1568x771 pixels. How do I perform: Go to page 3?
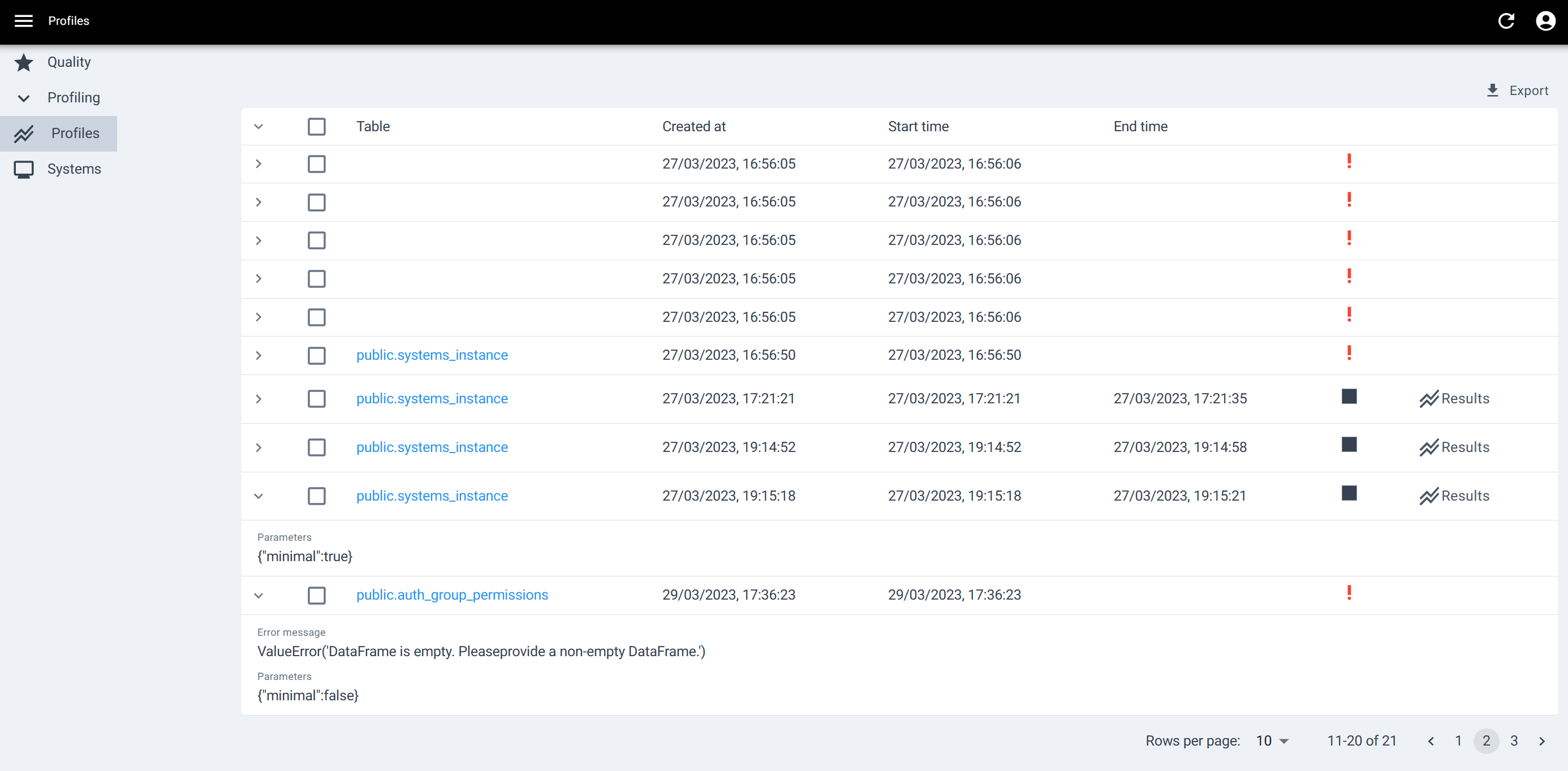click(1514, 741)
